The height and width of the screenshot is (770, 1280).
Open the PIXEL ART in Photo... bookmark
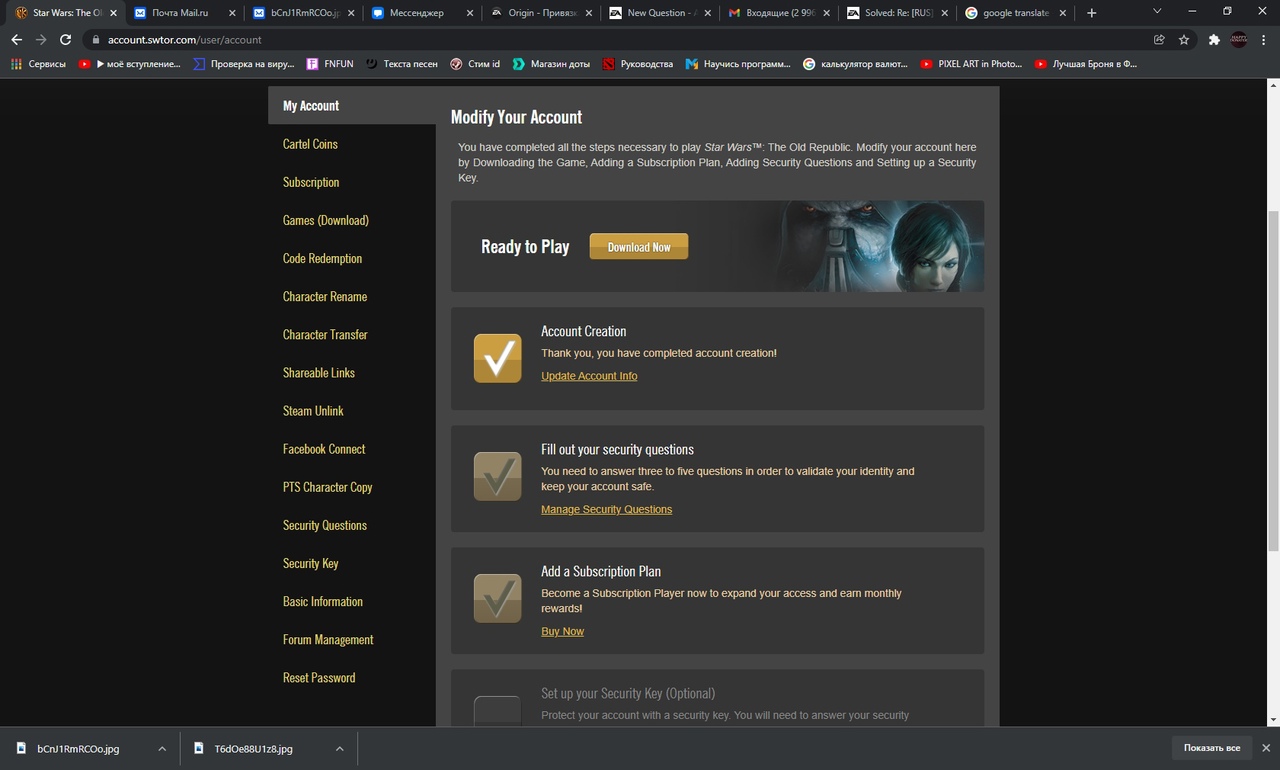pyautogui.click(x=972, y=64)
